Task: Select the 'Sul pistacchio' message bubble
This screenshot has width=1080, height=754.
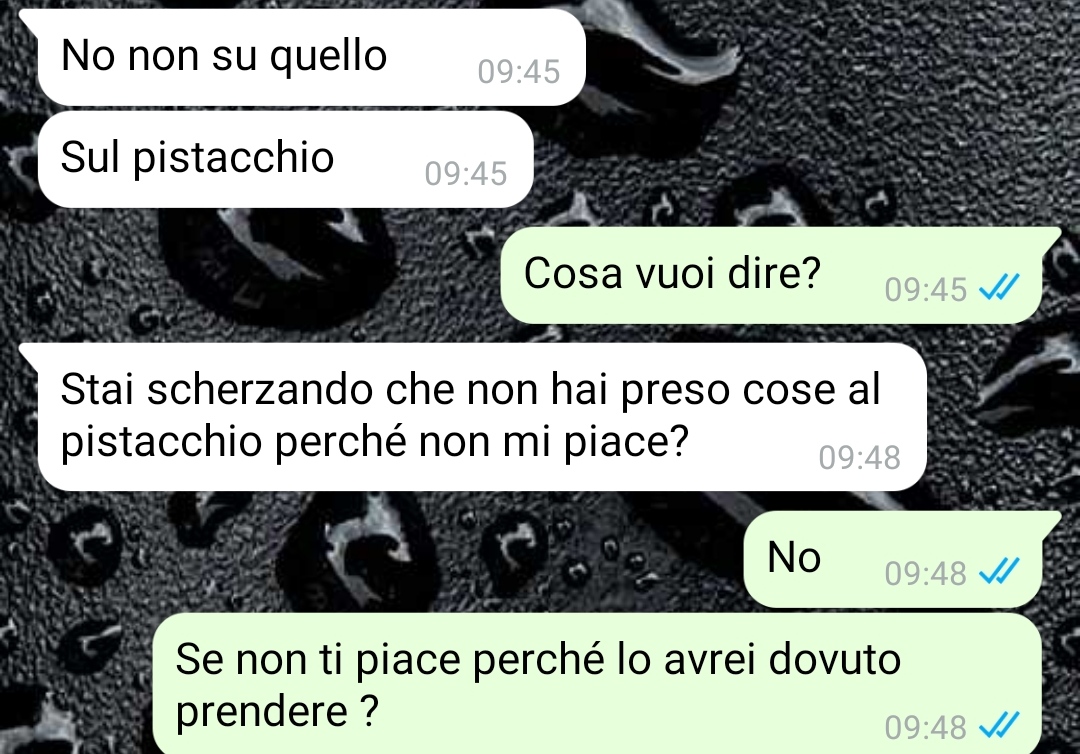Action: pos(286,159)
